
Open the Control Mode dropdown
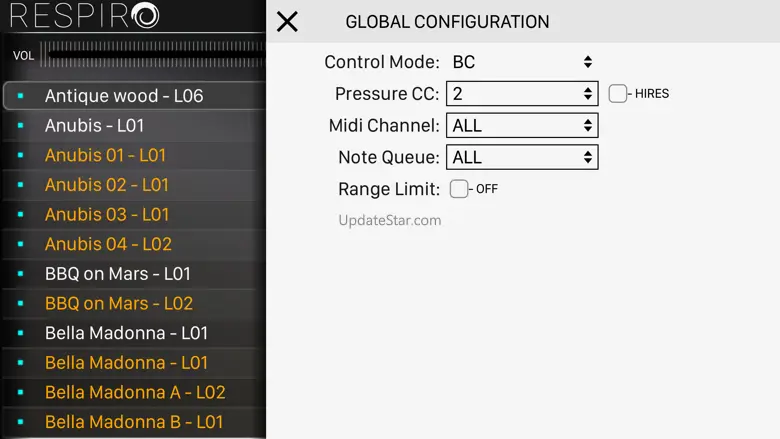click(522, 62)
